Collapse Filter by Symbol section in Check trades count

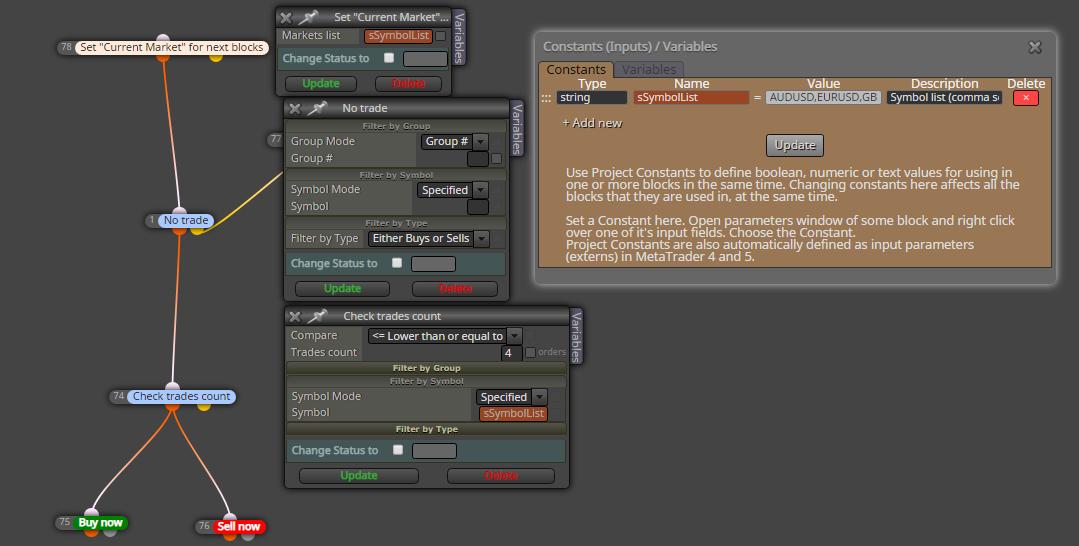tap(427, 381)
